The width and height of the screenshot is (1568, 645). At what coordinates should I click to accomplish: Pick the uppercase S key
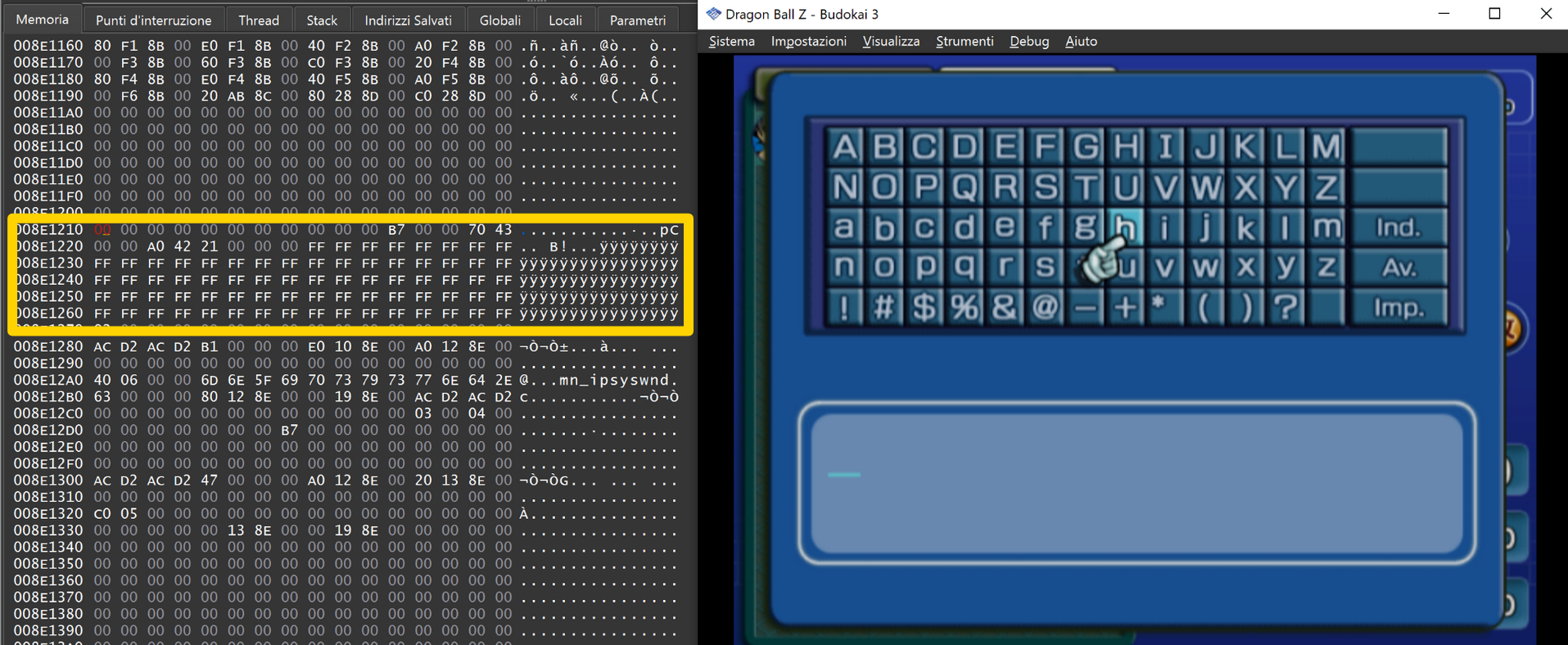pyautogui.click(x=1045, y=187)
